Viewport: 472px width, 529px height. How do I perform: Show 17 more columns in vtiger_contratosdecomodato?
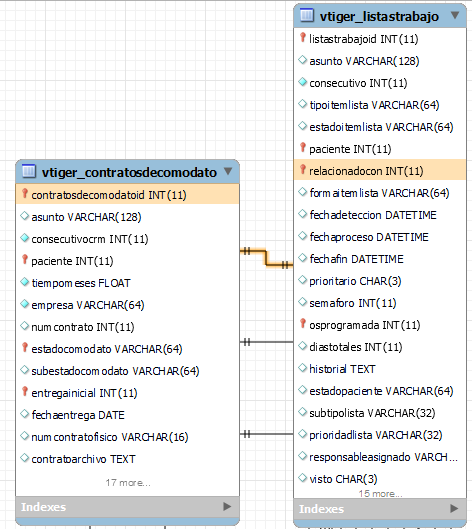tap(128, 483)
